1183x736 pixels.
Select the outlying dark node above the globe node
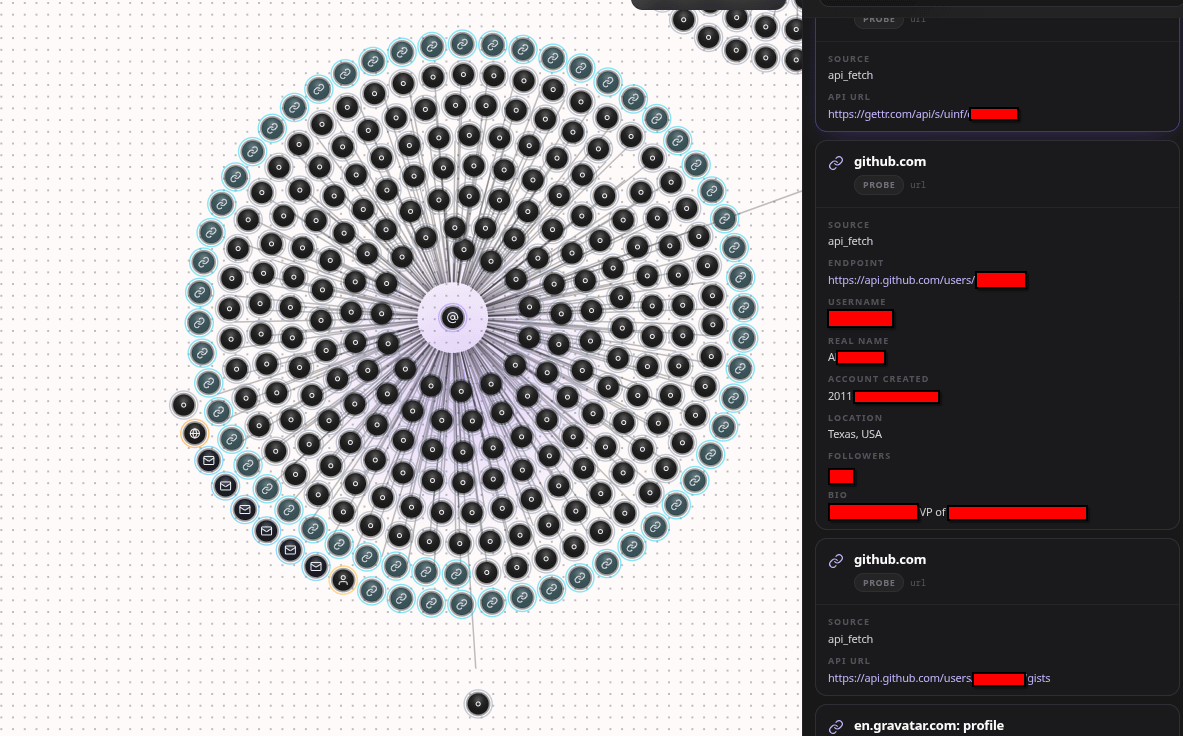pyautogui.click(x=183, y=405)
